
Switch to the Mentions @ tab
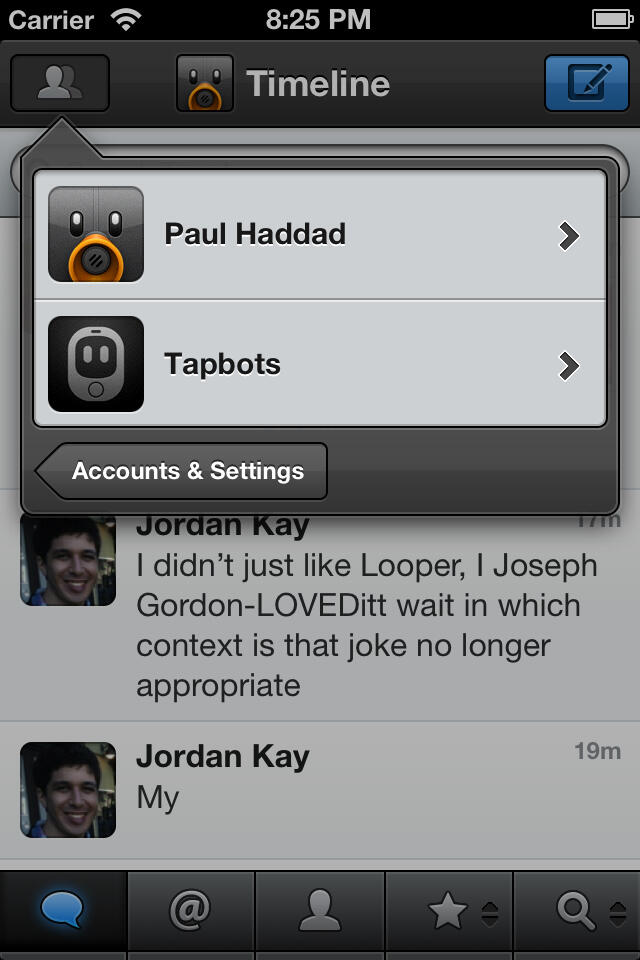tap(190, 910)
